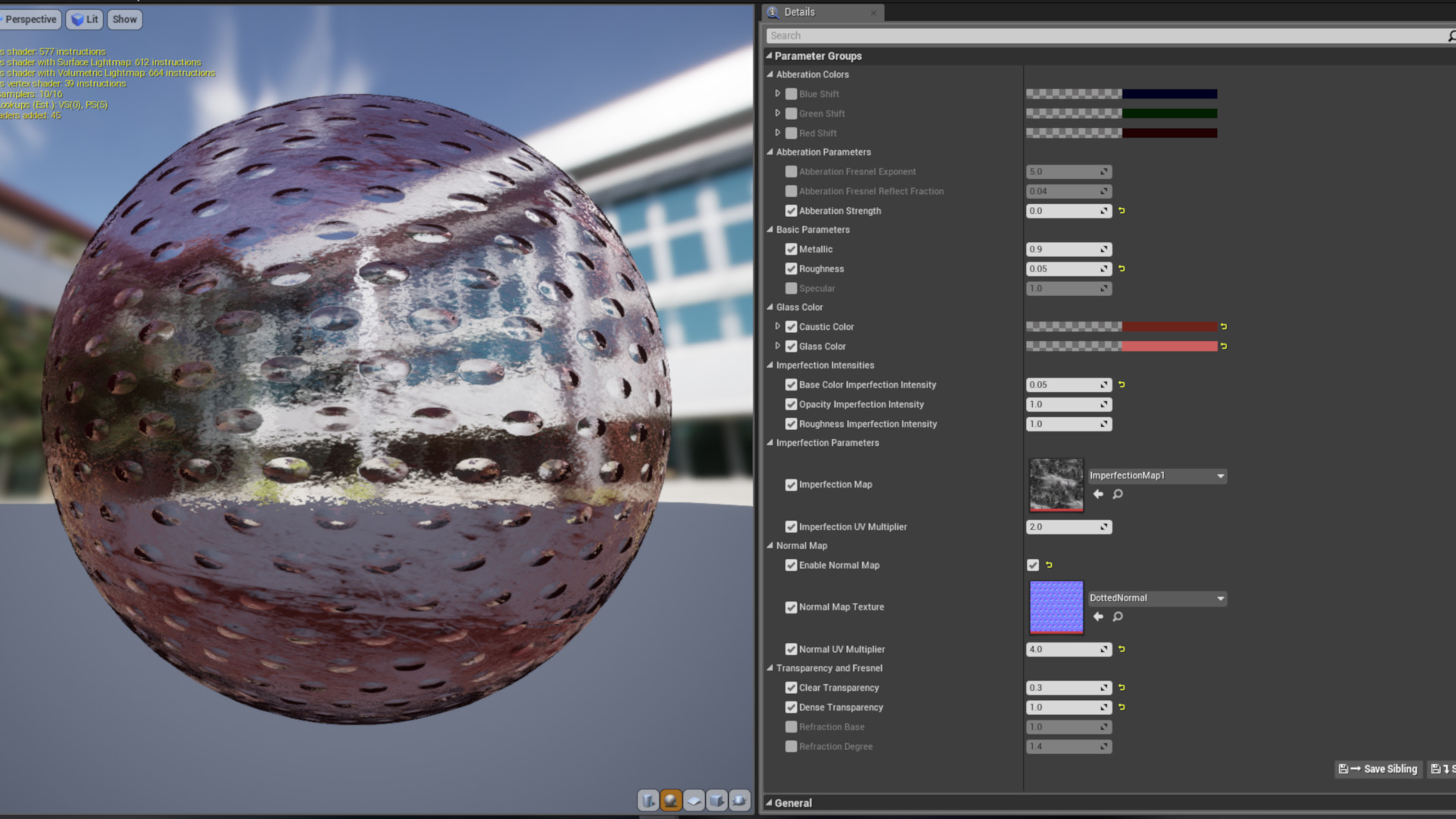Image resolution: width=1456 pixels, height=819 pixels.
Task: Collapse the Imperfection Parameters section
Action: [771, 442]
